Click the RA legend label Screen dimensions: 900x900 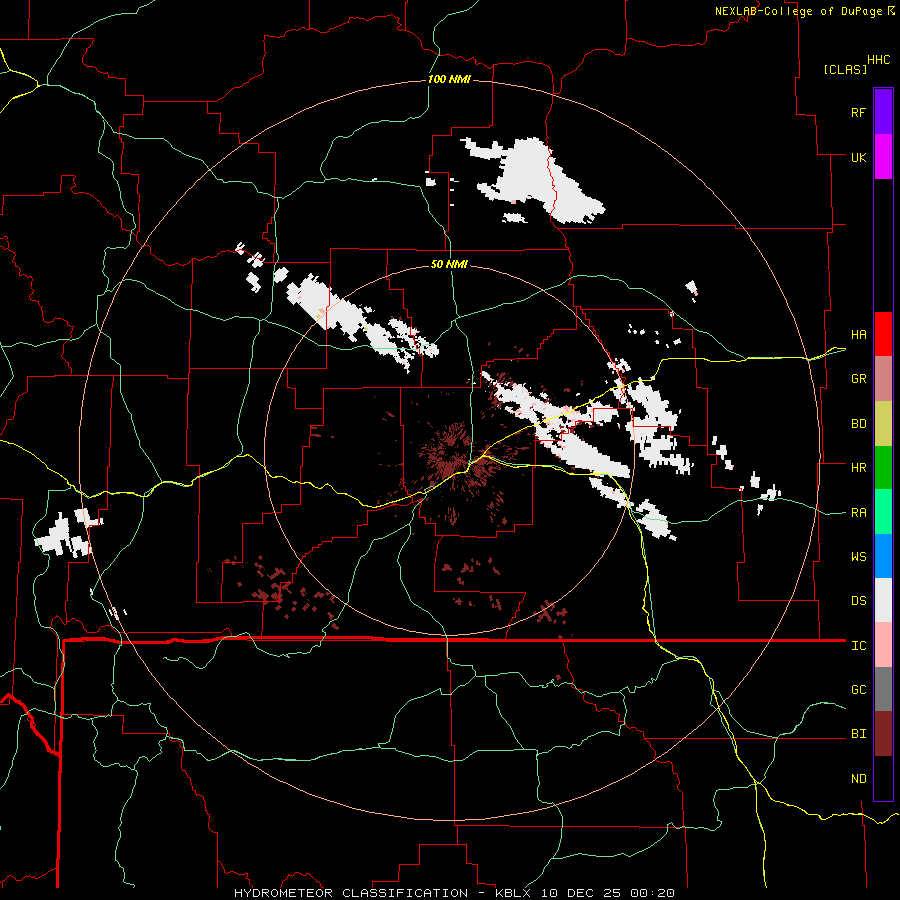(x=858, y=513)
